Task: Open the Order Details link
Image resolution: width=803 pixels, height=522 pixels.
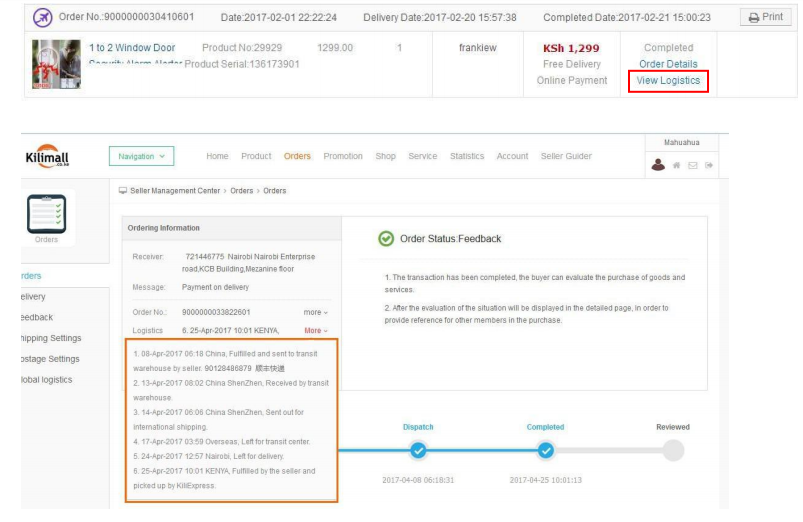Action: tap(668, 64)
